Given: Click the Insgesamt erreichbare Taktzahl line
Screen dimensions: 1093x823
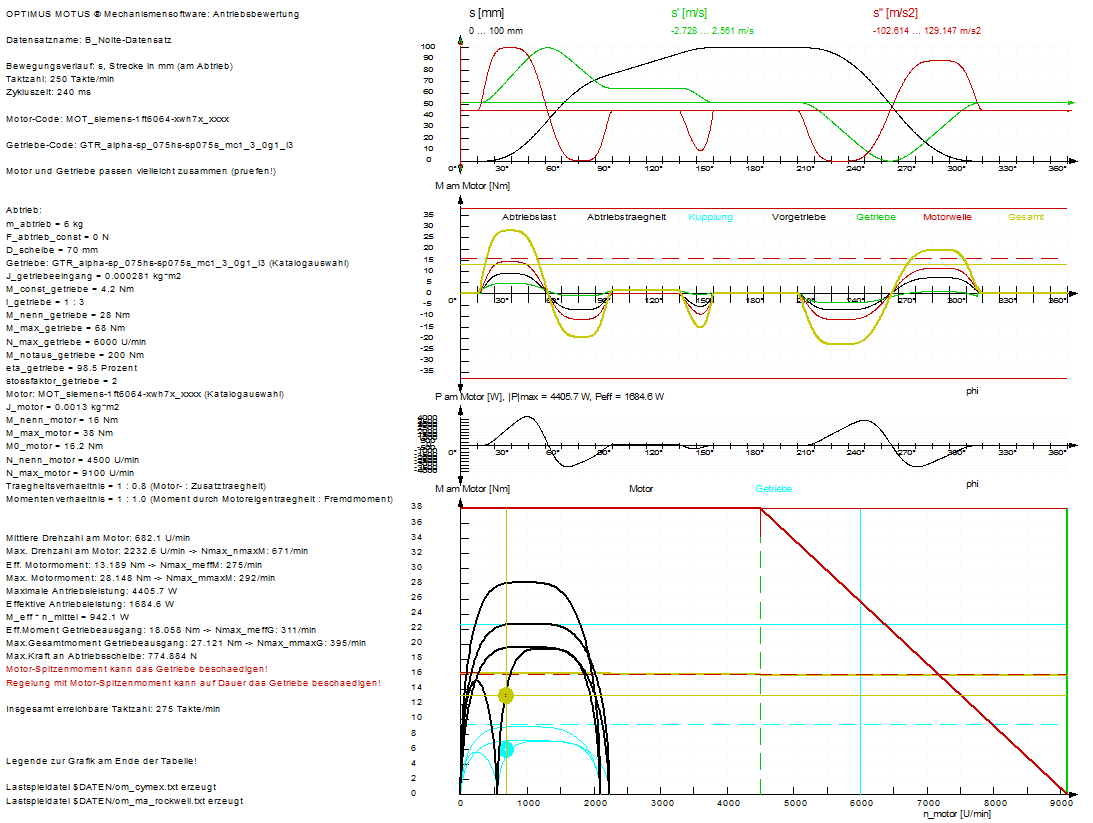Looking at the screenshot, I should [x=113, y=708].
